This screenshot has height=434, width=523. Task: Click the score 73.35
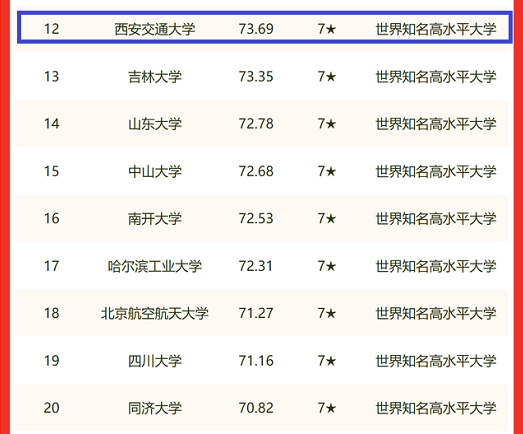[256, 76]
